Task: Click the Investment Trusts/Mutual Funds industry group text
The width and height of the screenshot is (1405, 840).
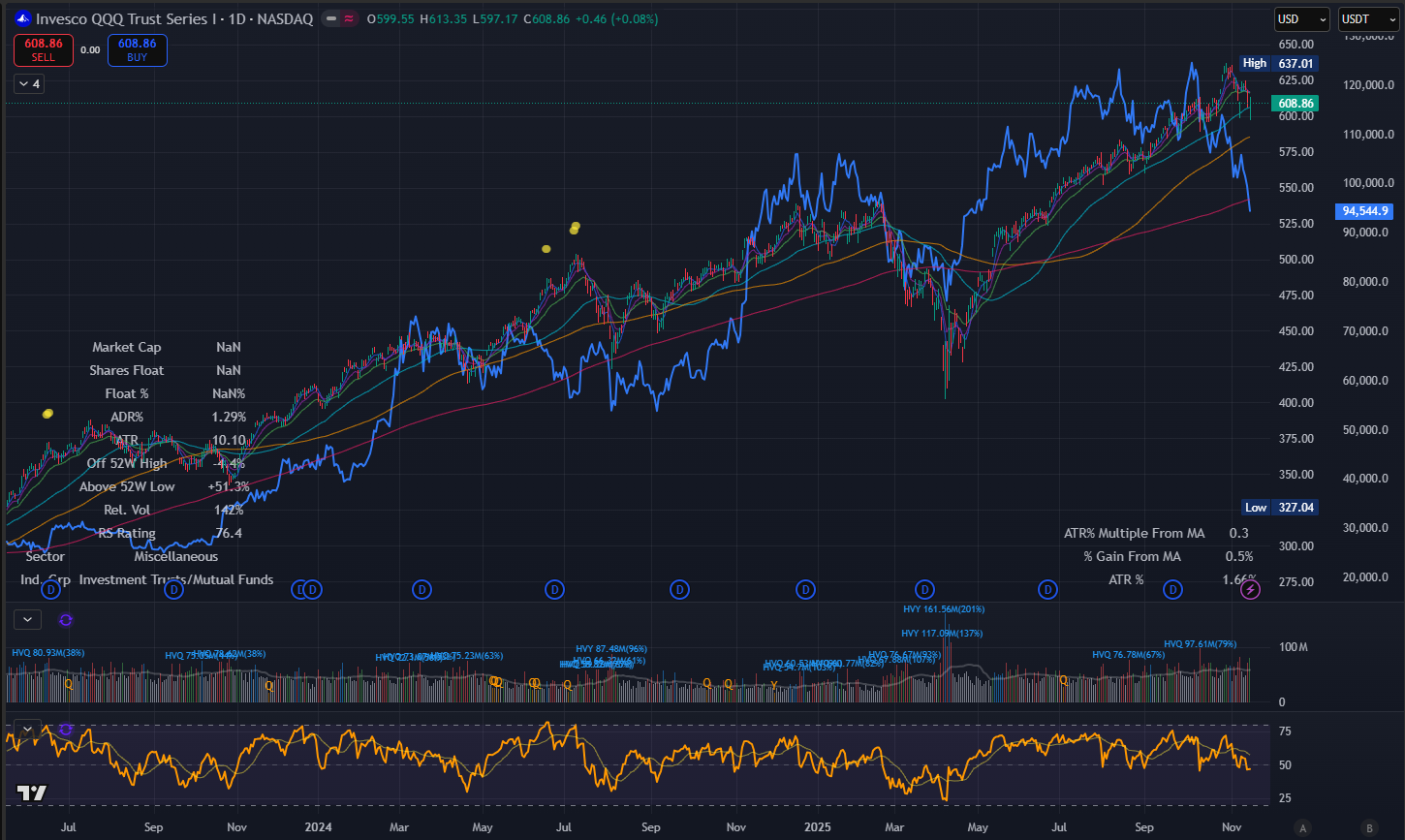Action: [176, 579]
